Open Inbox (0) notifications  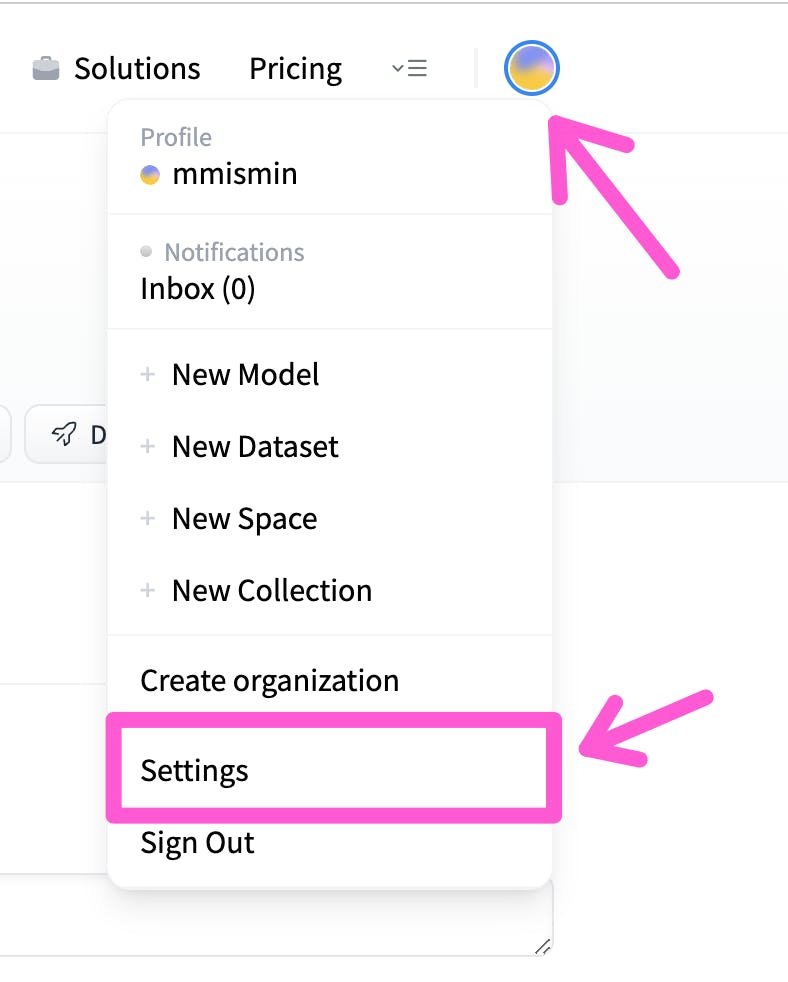198,289
